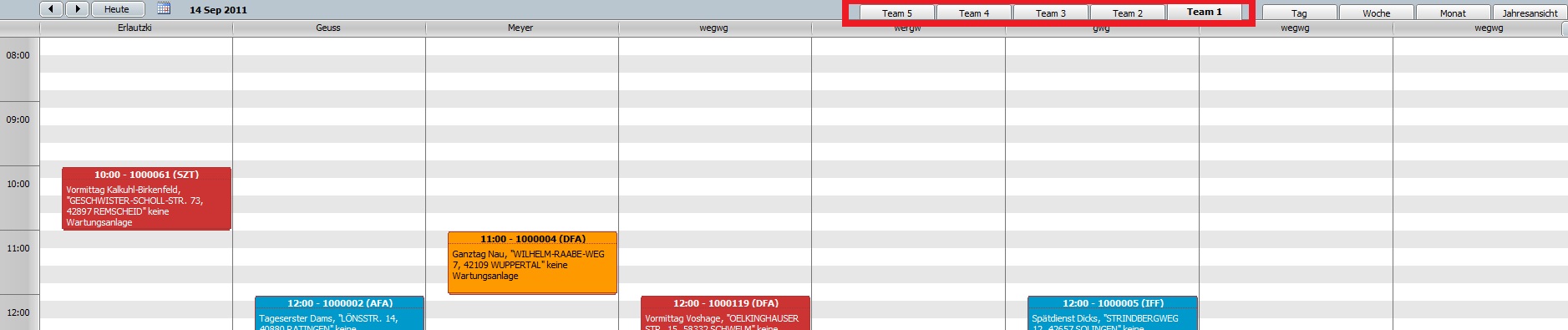Open the 10:00 appointment 1000061 (SZT)
The image size is (1568, 330).
(146, 199)
